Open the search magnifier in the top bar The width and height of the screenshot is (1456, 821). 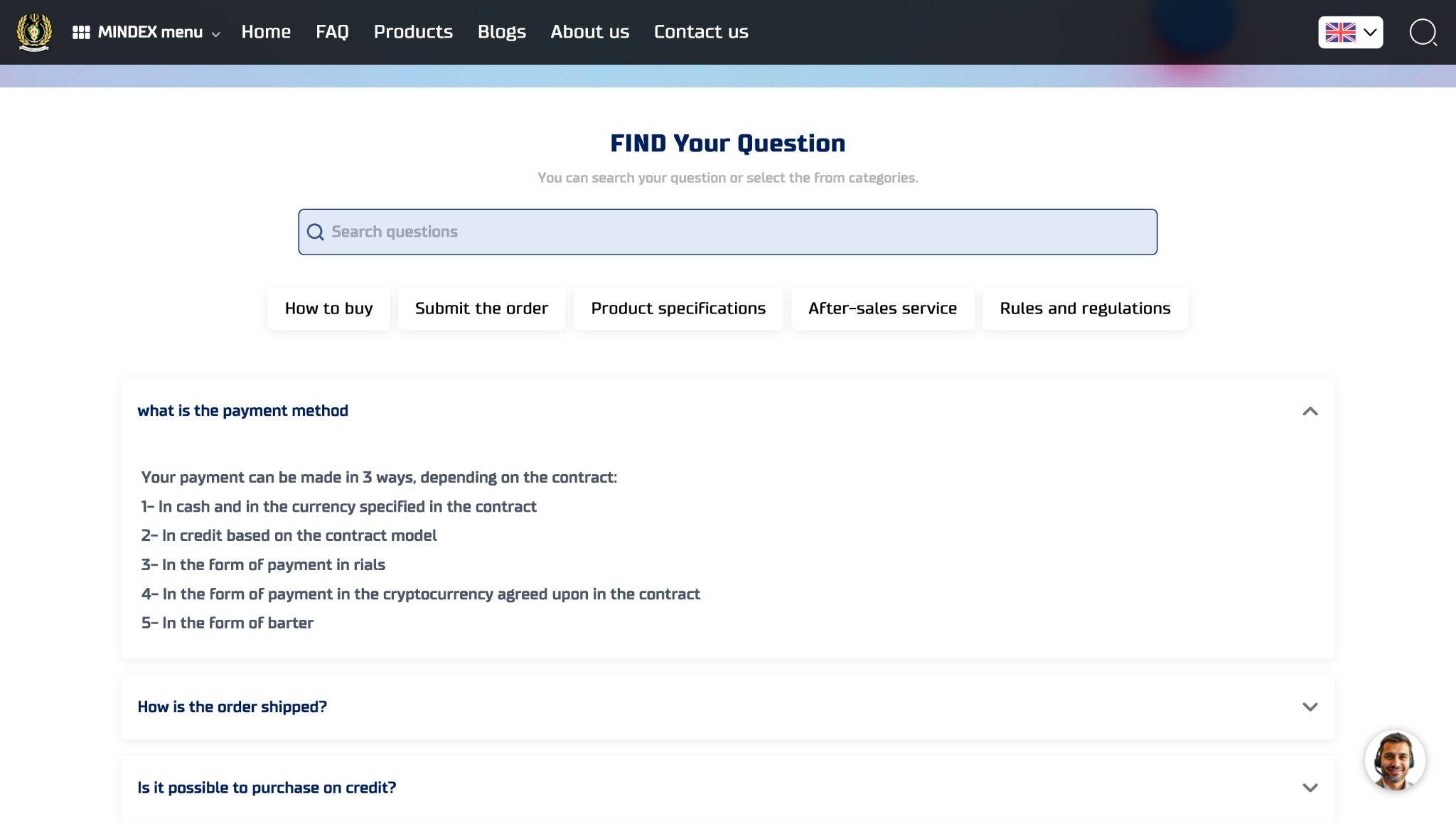pyautogui.click(x=1423, y=32)
